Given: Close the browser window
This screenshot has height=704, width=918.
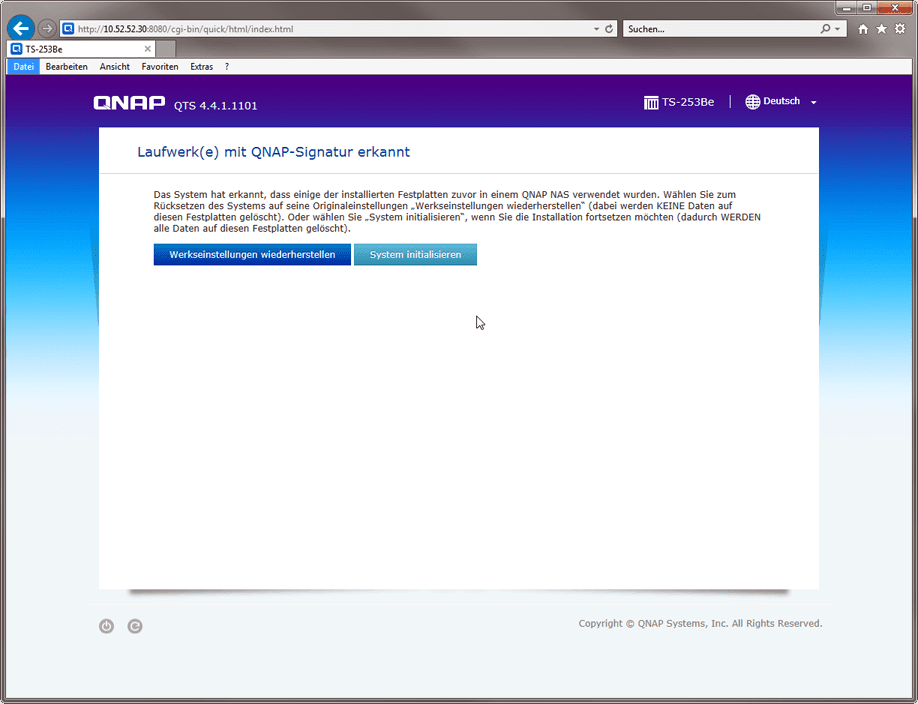Looking at the screenshot, I should [x=895, y=8].
